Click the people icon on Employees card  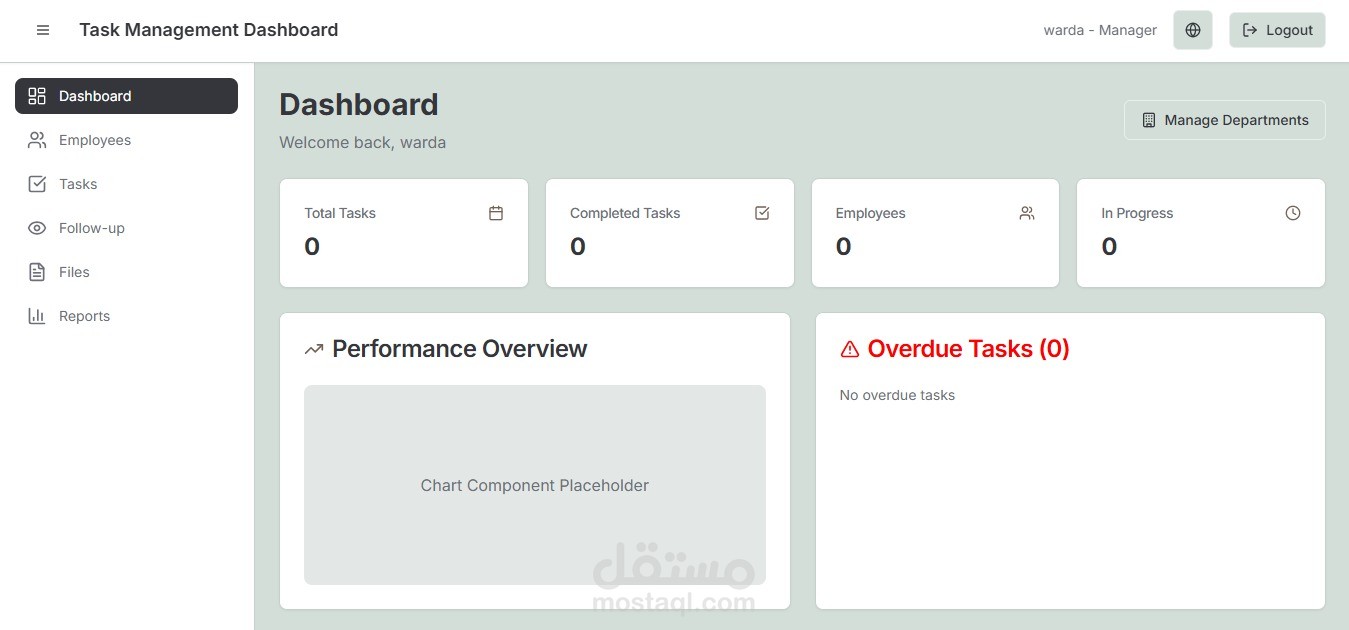(x=1026, y=212)
